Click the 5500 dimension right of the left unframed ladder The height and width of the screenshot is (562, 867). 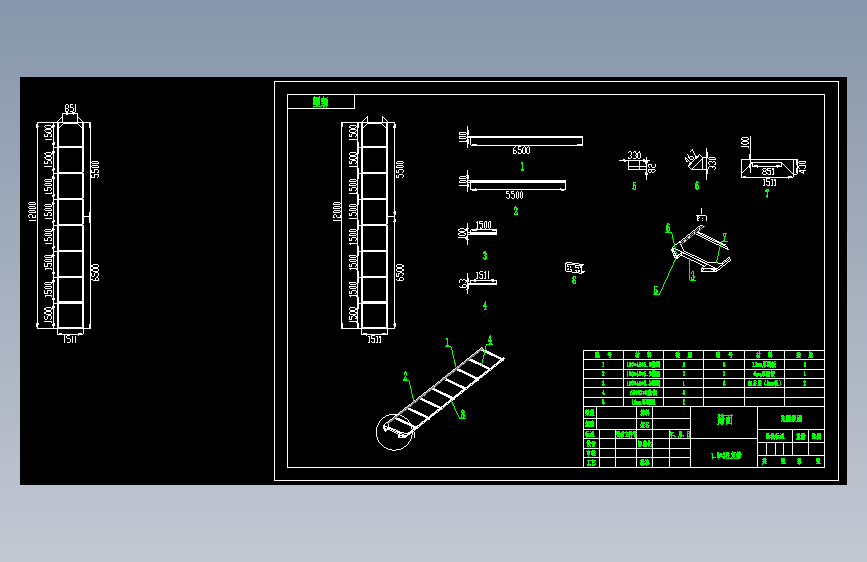[x=96, y=169]
